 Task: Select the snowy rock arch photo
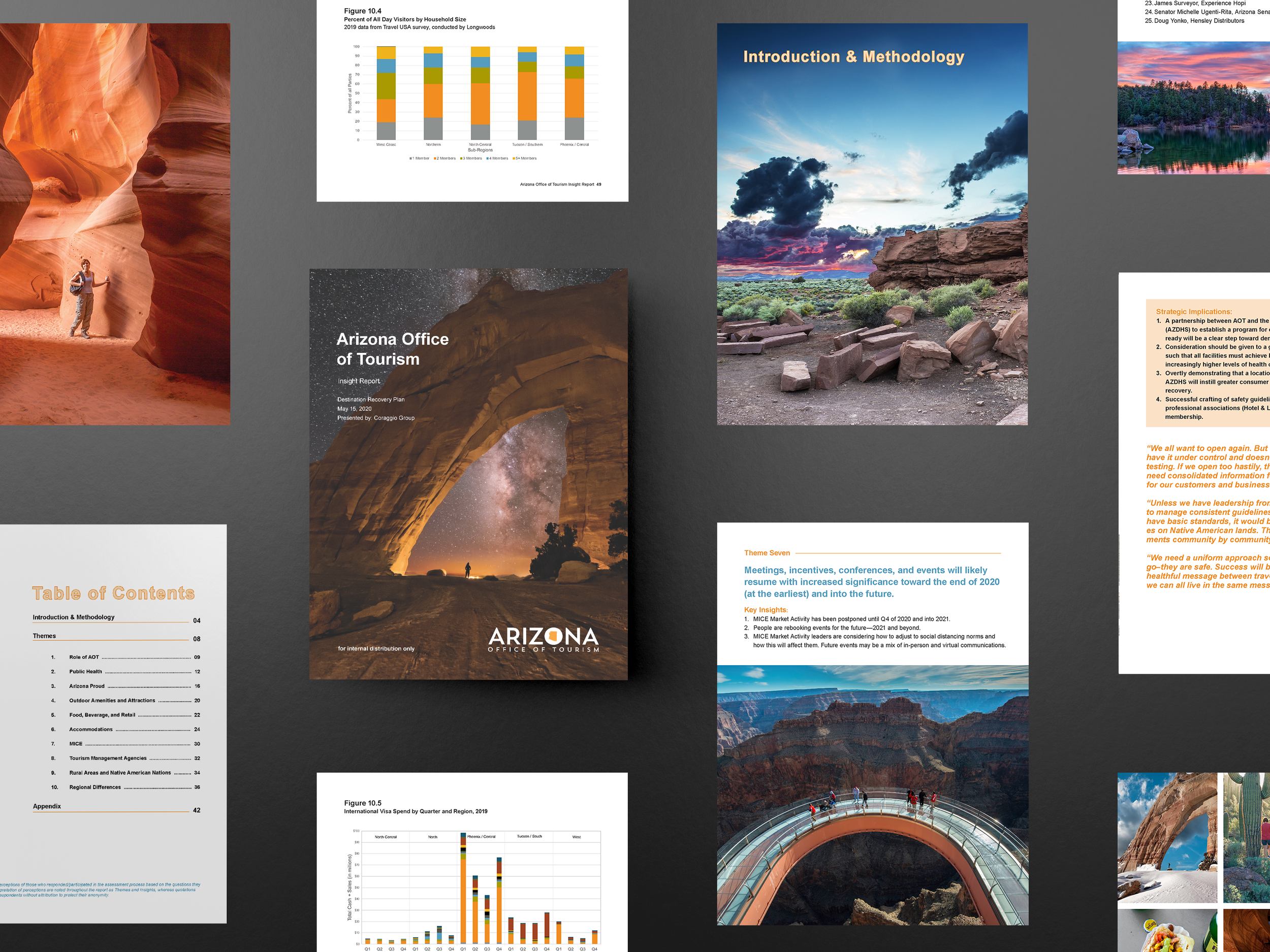point(1167,837)
